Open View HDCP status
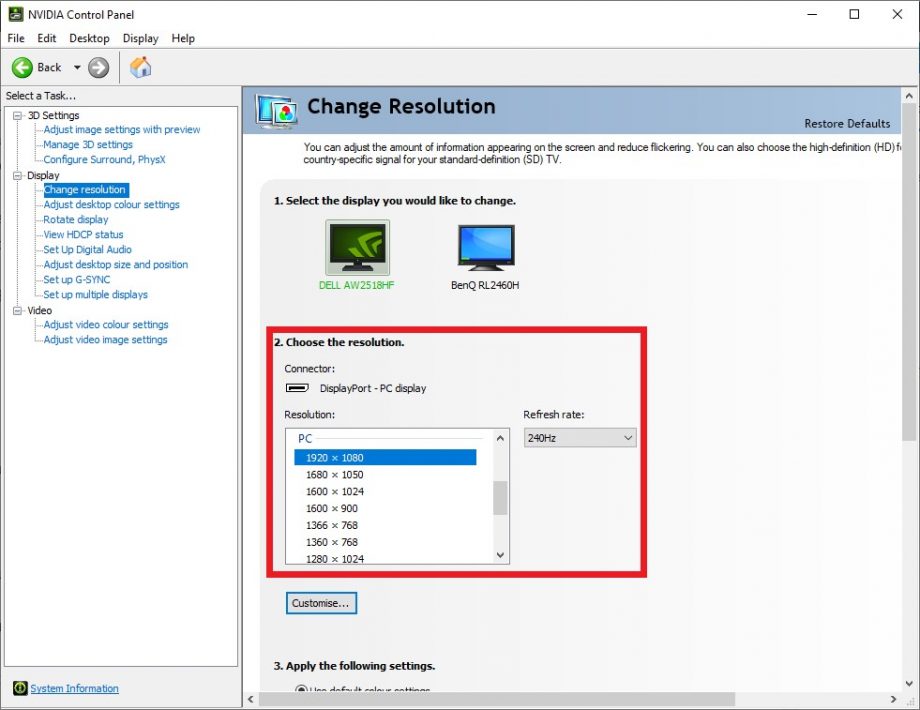This screenshot has height=710, width=920. [x=83, y=235]
